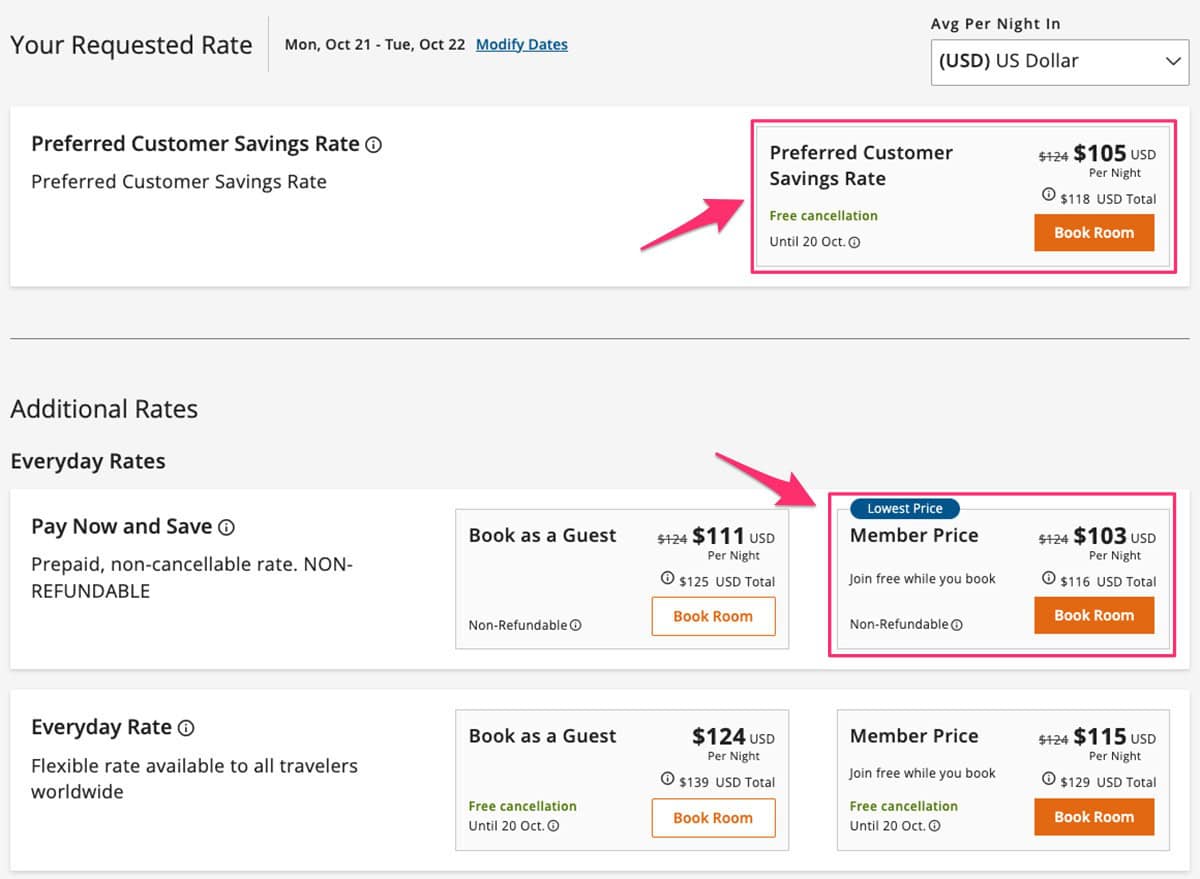Click the $103 USD price

[x=1115, y=537]
